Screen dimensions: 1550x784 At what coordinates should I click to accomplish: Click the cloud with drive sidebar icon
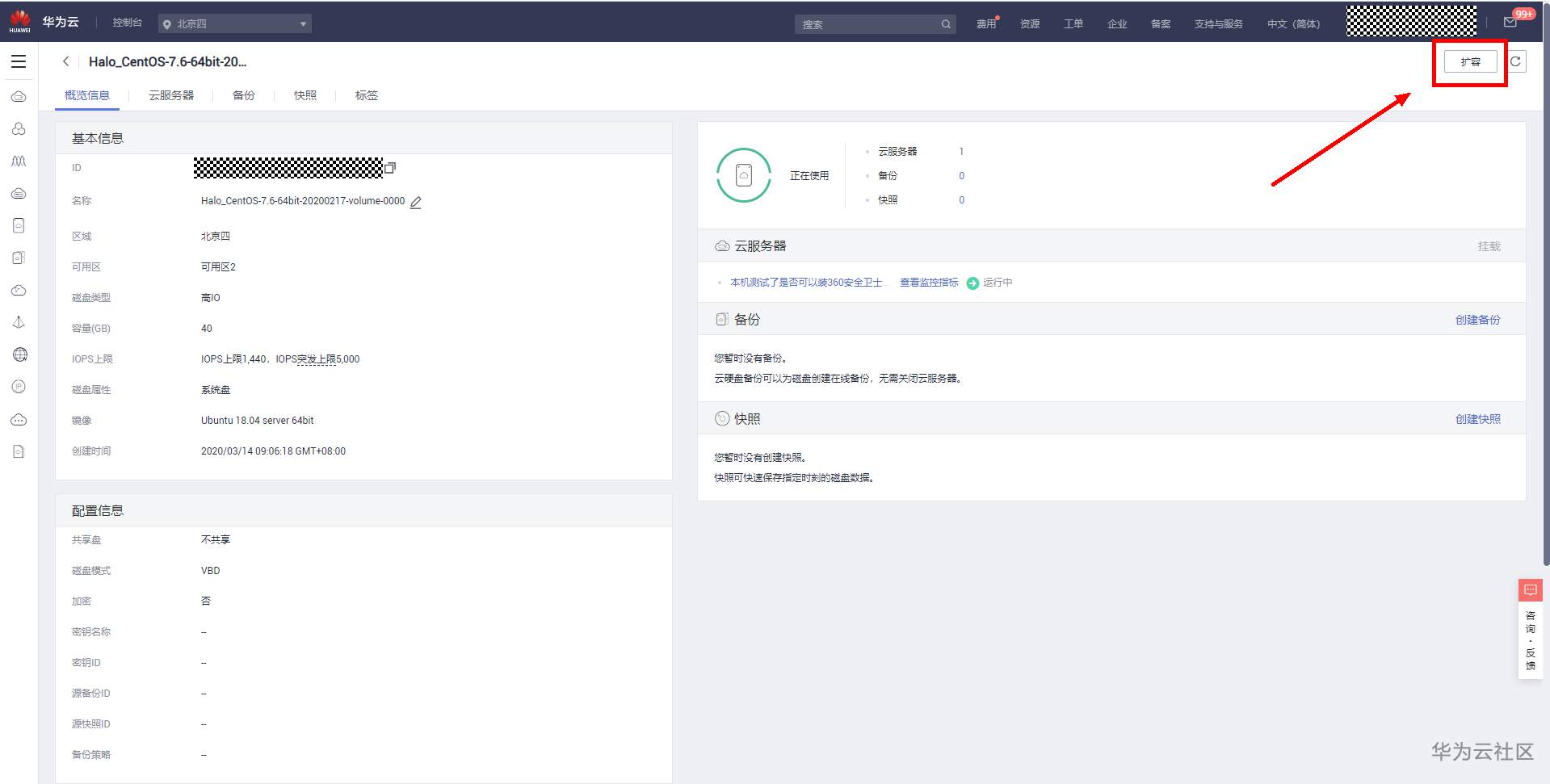point(19,194)
